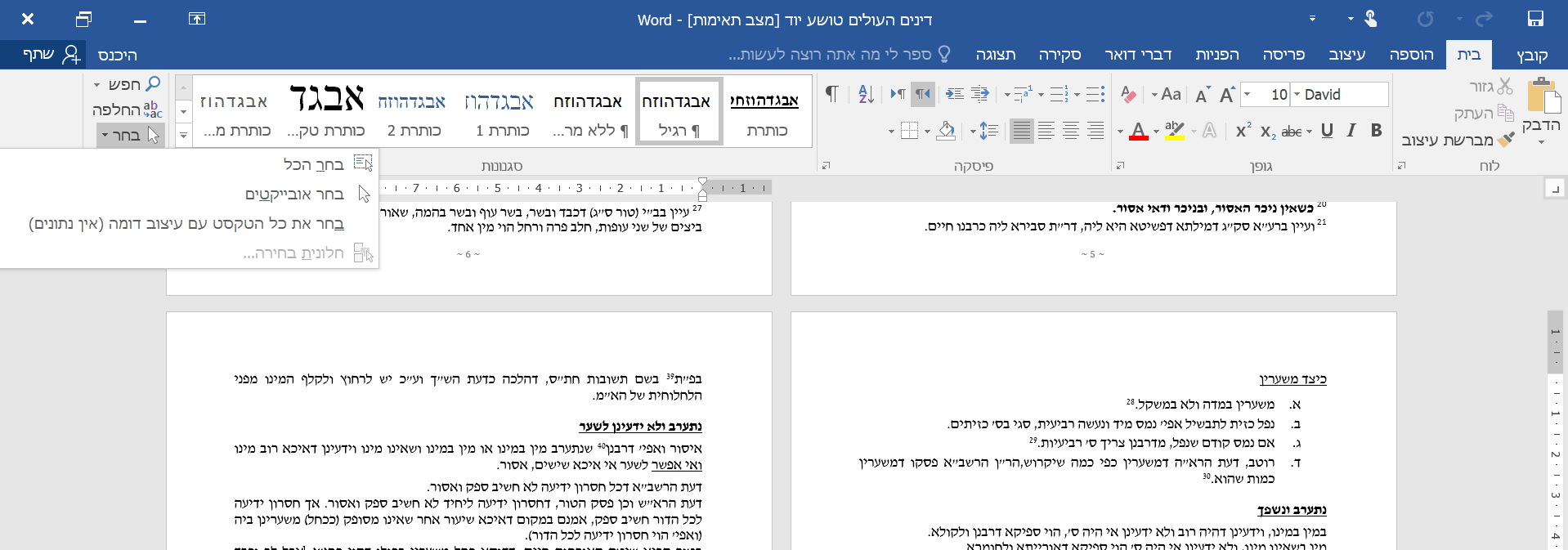Image resolution: width=1568 pixels, height=550 pixels.
Task: Activate the Format Painter (מברשת עיצוב) brush
Action: tap(1506, 140)
